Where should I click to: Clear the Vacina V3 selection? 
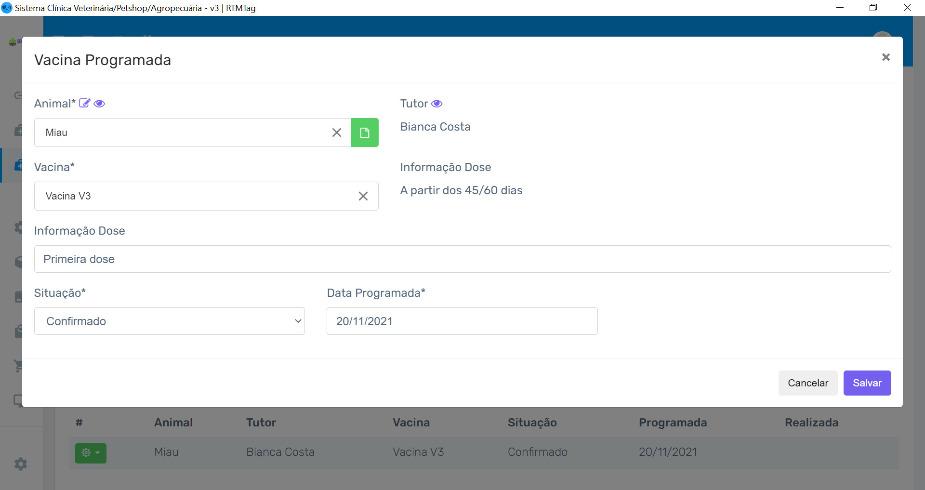[x=363, y=196]
